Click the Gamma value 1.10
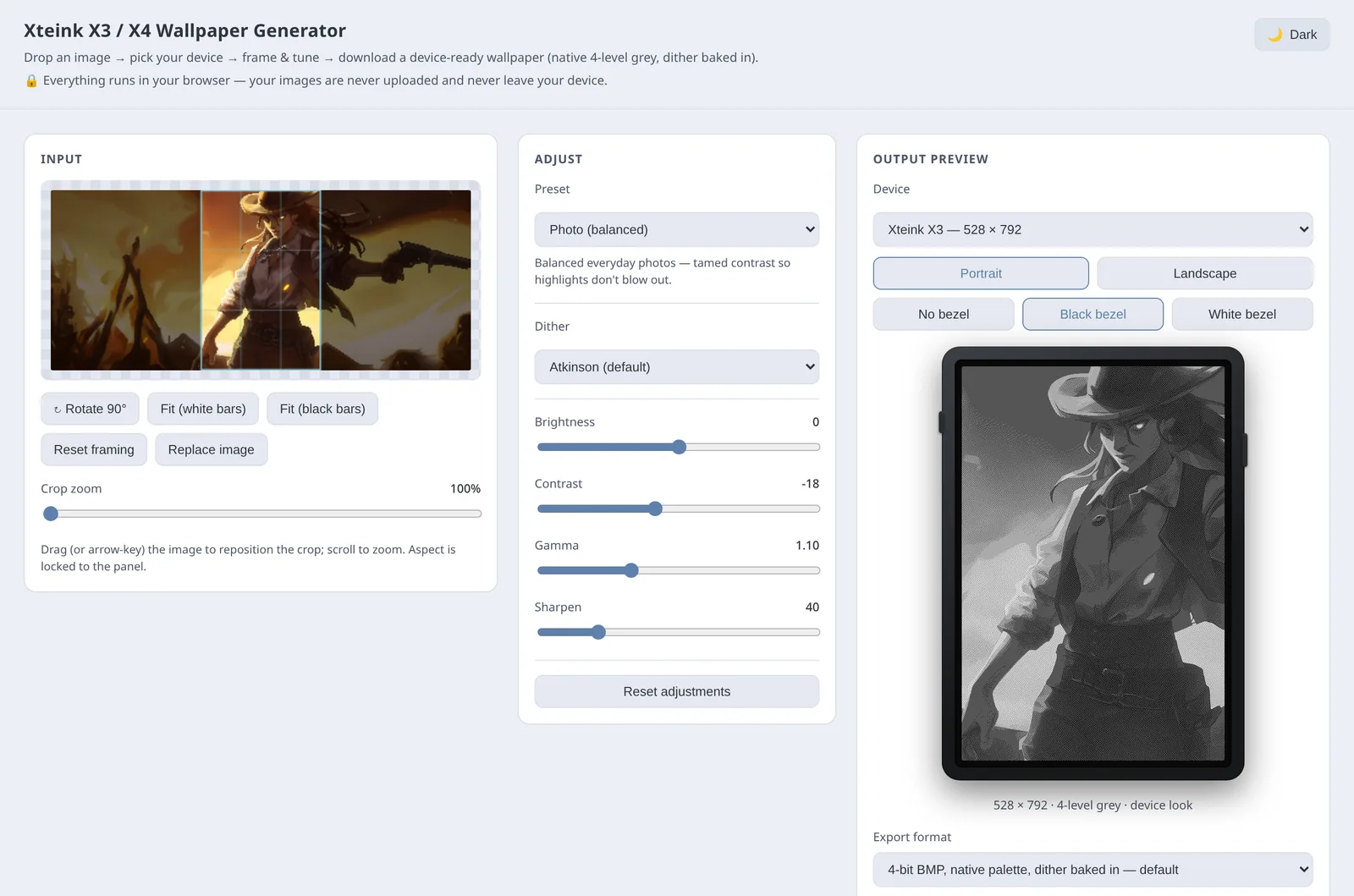 click(x=807, y=546)
